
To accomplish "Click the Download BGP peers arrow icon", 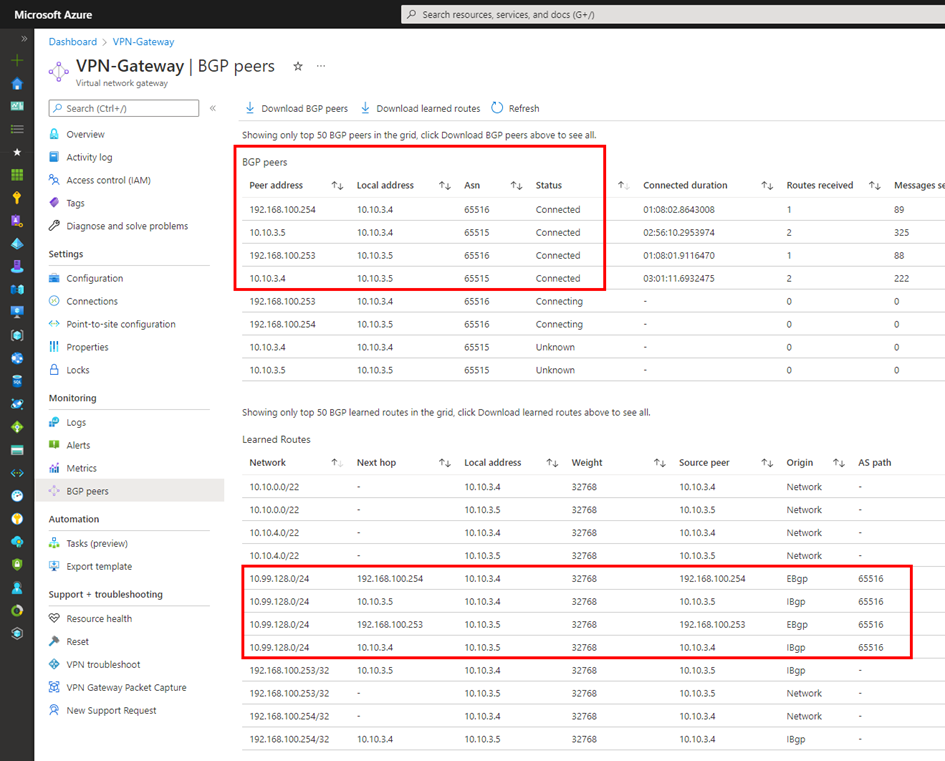I will pos(250,108).
